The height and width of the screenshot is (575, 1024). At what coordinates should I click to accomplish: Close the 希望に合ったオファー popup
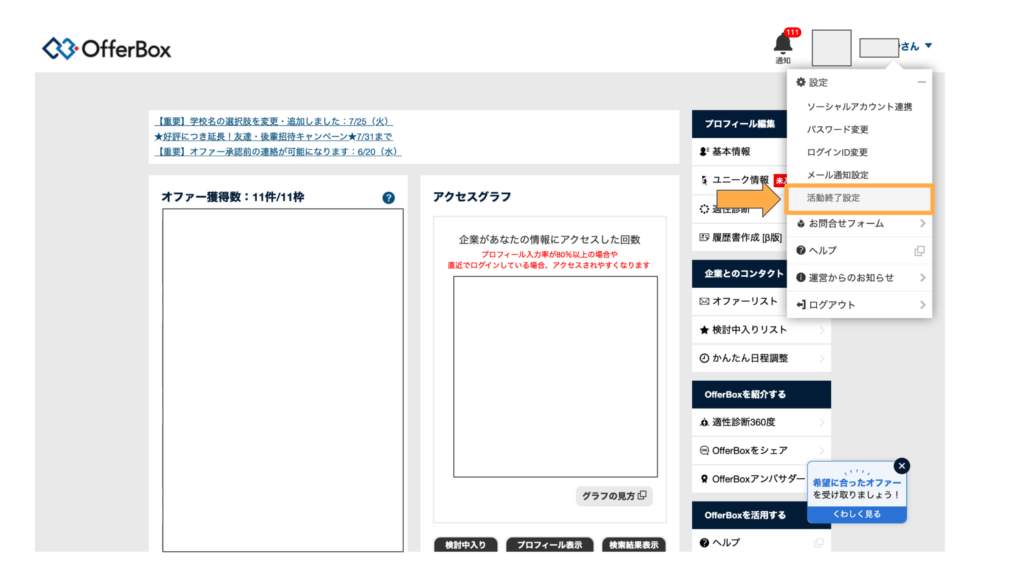point(902,466)
